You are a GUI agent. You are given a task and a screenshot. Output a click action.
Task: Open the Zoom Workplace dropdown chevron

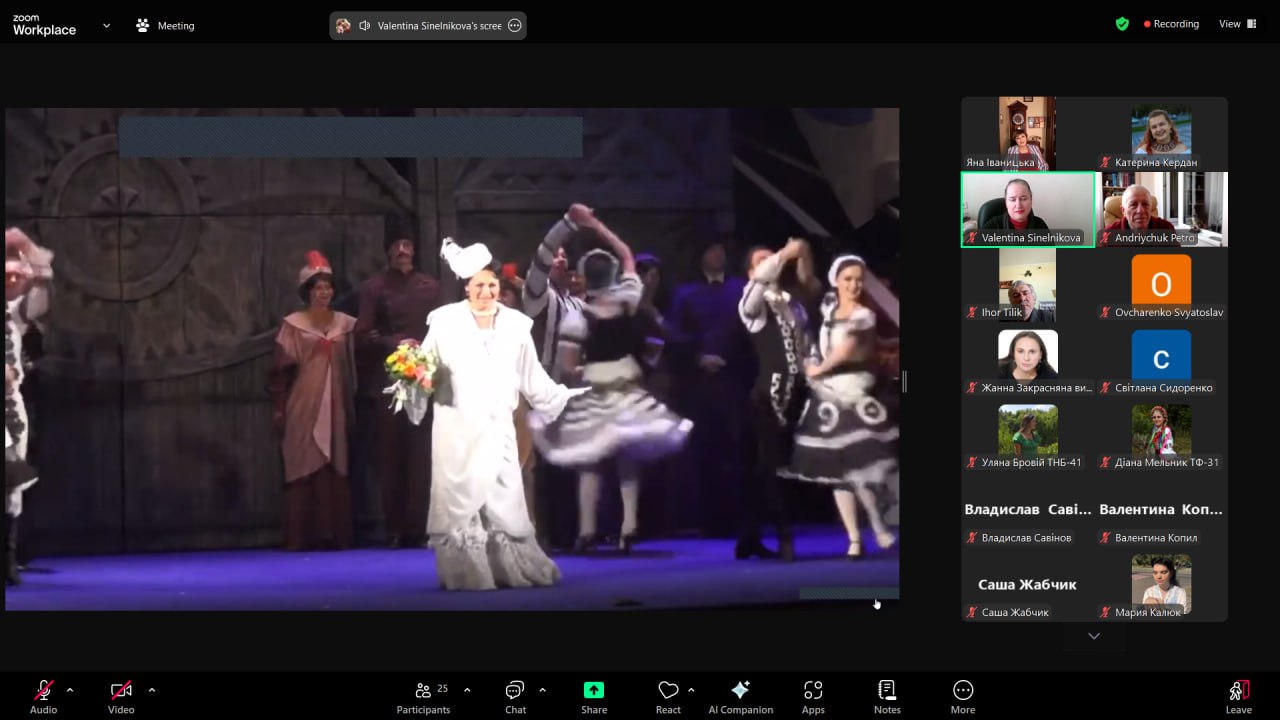pyautogui.click(x=106, y=26)
